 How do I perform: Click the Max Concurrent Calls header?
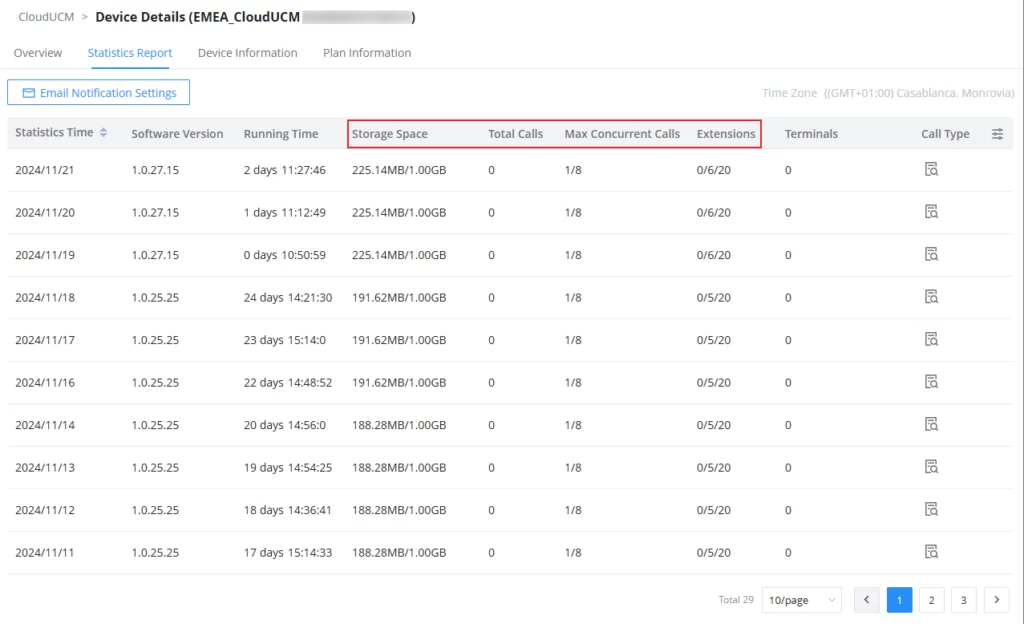pos(622,134)
